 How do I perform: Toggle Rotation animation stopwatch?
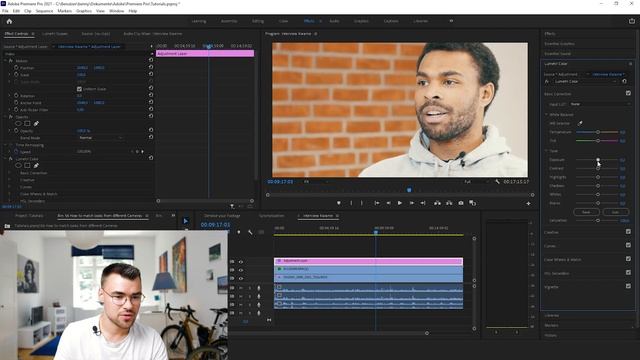point(16,96)
